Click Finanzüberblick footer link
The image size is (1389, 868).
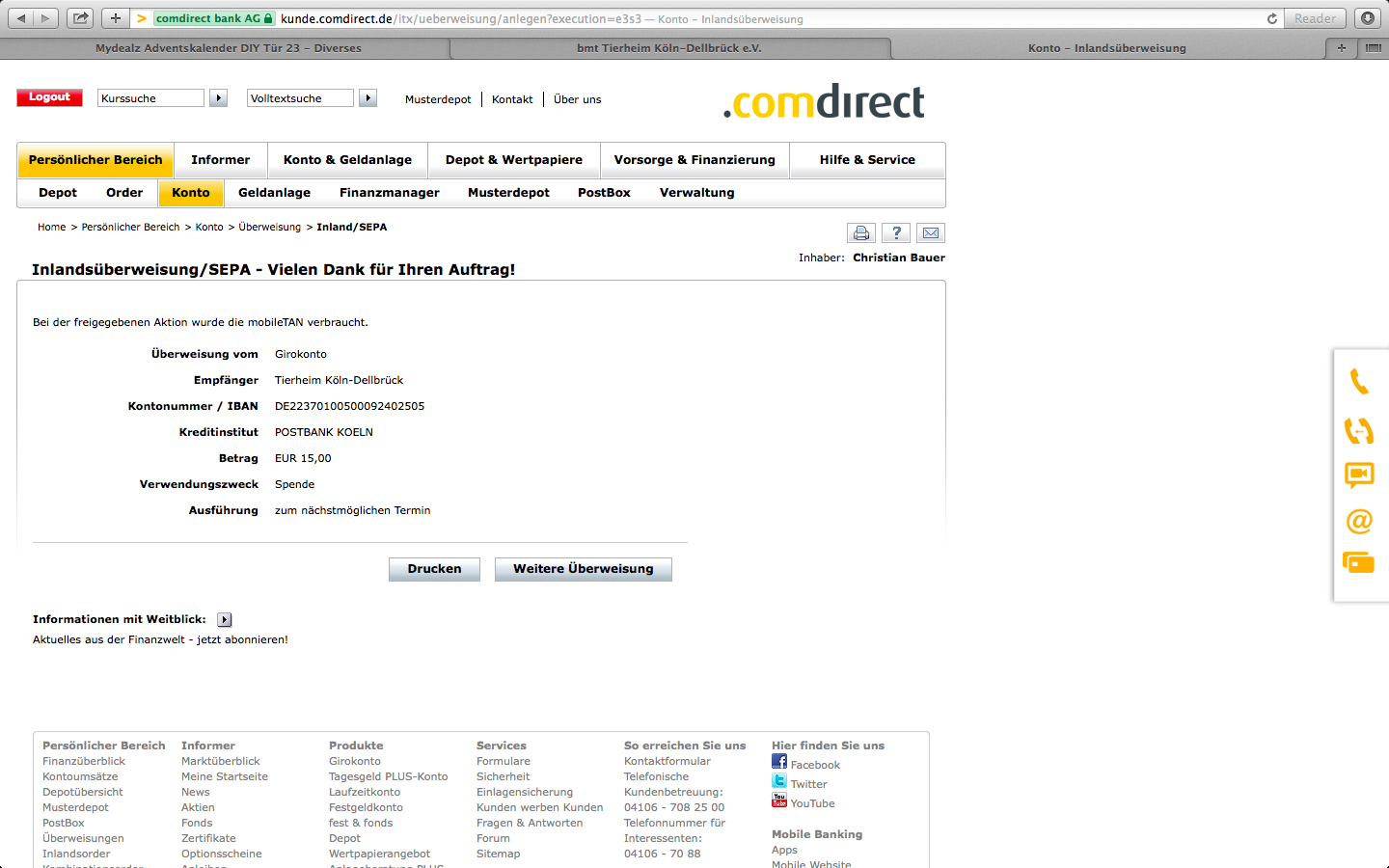click(x=84, y=761)
